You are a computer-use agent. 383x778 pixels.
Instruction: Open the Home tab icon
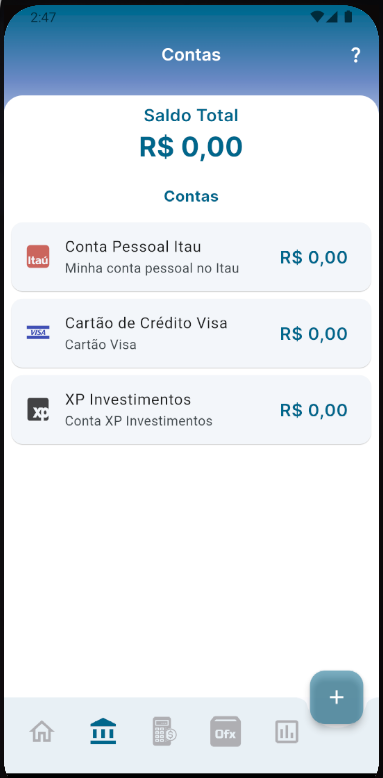pos(42,731)
